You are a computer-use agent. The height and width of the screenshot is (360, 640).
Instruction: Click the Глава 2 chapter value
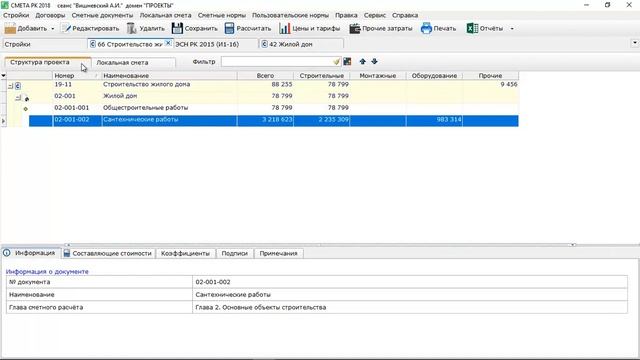click(410, 307)
